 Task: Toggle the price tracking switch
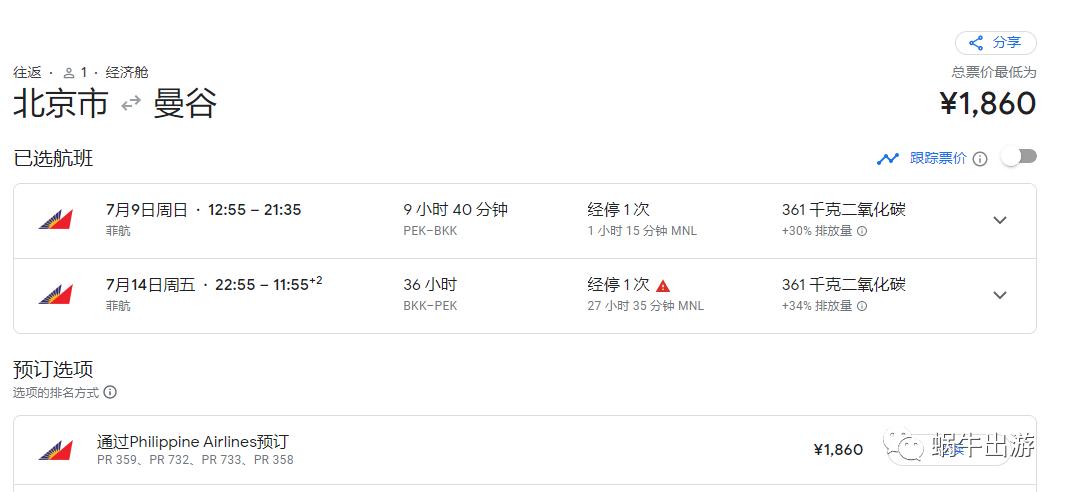pyautogui.click(x=1019, y=157)
